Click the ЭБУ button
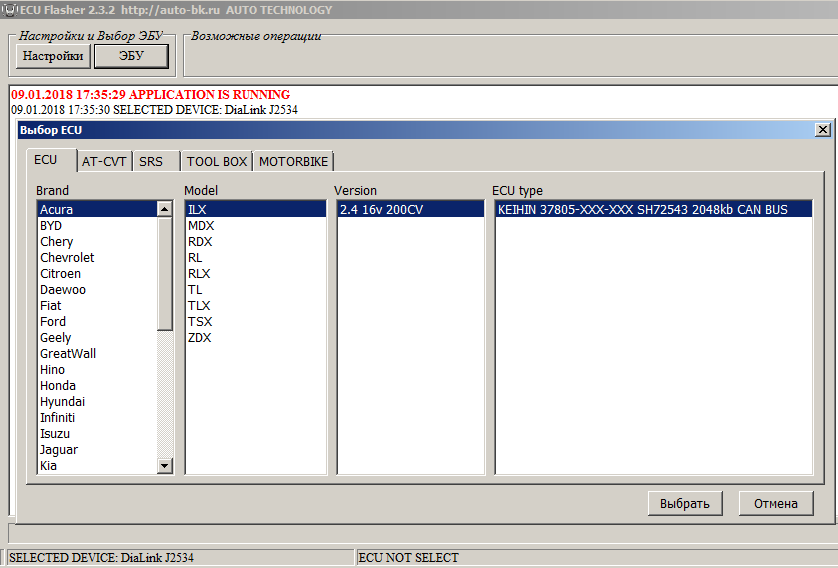Screen dimensions: 838x568 coord(131,56)
